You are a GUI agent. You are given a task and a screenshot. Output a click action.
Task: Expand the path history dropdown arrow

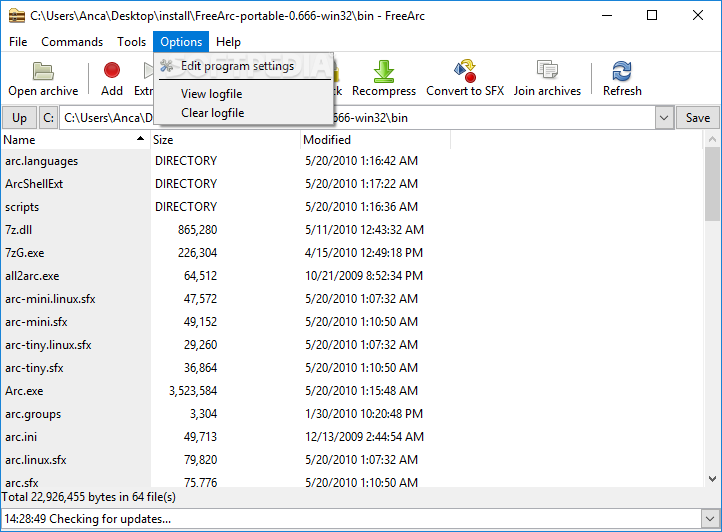664,118
